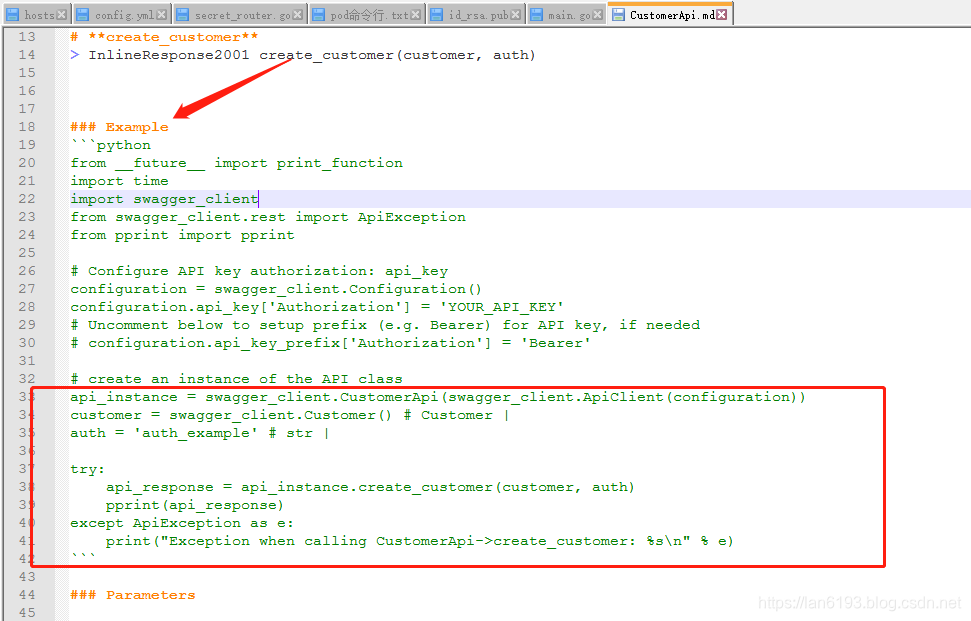Click the 'try:' line
This screenshot has height=621, width=971.
pyautogui.click(x=88, y=469)
